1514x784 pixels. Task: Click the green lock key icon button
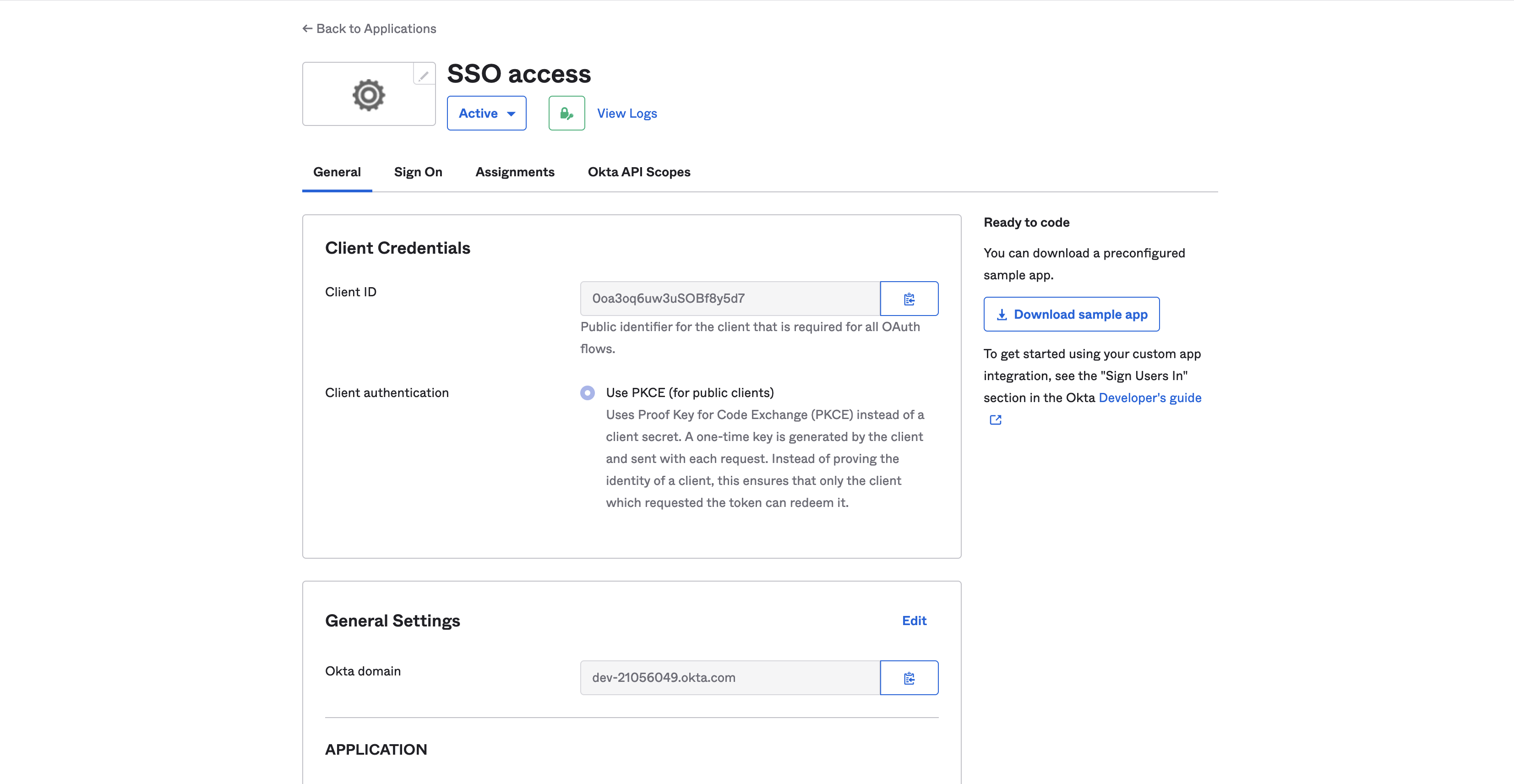coord(566,113)
